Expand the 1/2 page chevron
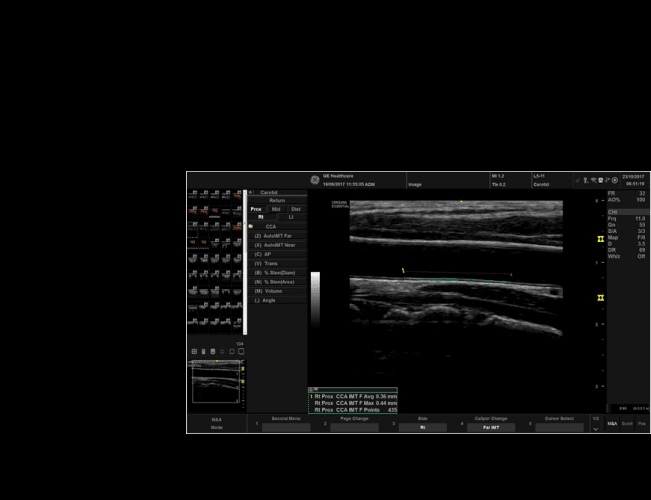The height and width of the screenshot is (500, 651). 595,428
